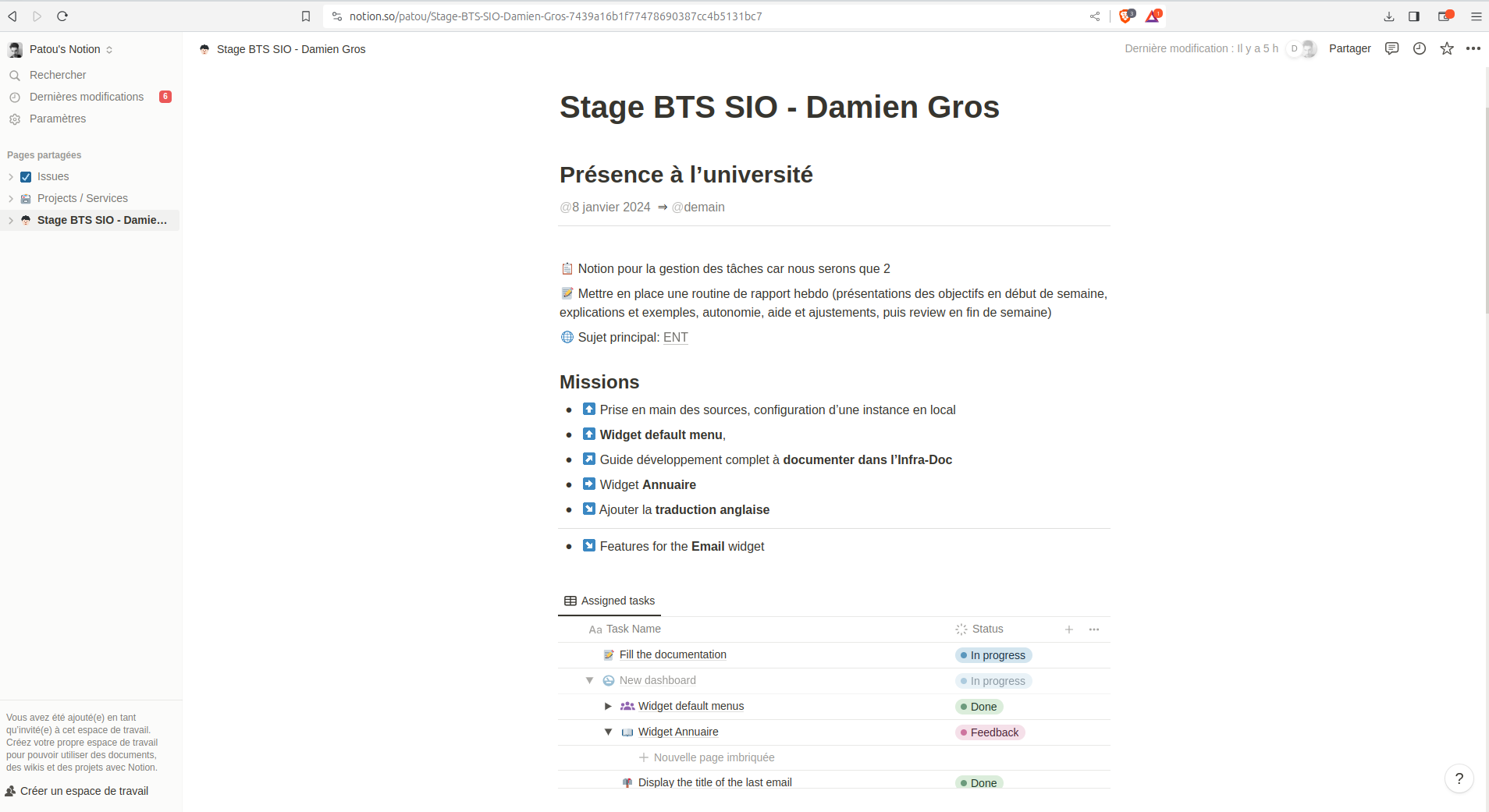Open the browser downloads icon

click(x=1389, y=16)
